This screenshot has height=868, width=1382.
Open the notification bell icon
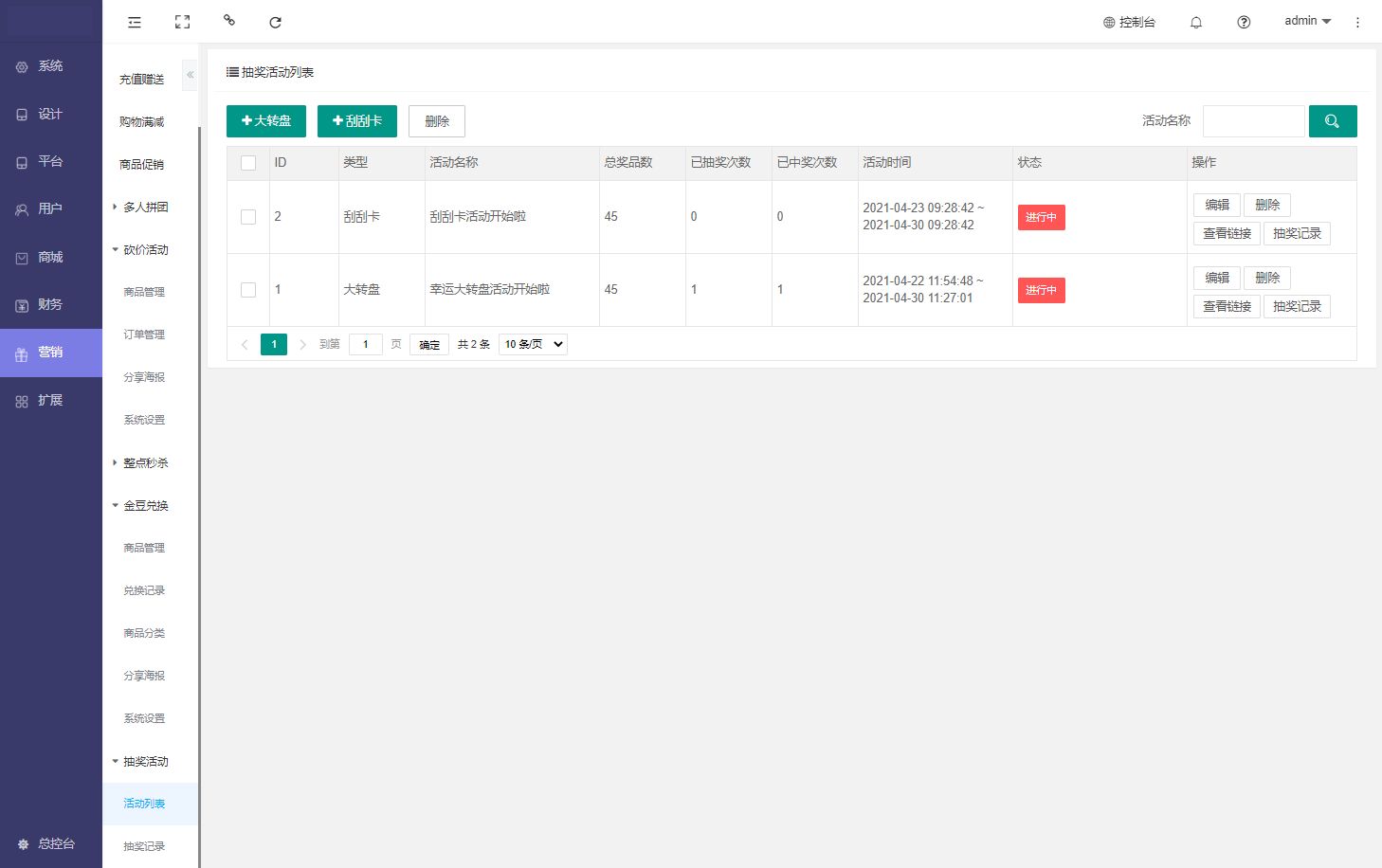(1196, 22)
